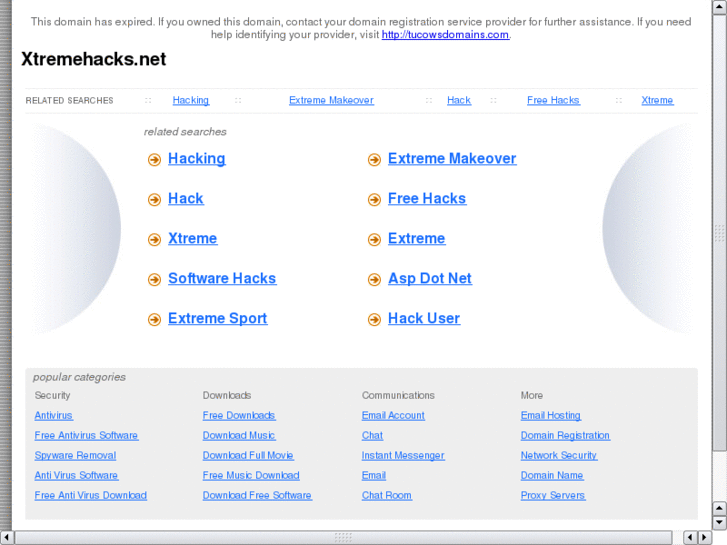Open the Free Antivirus Software link
This screenshot has width=727, height=545.
point(86,436)
